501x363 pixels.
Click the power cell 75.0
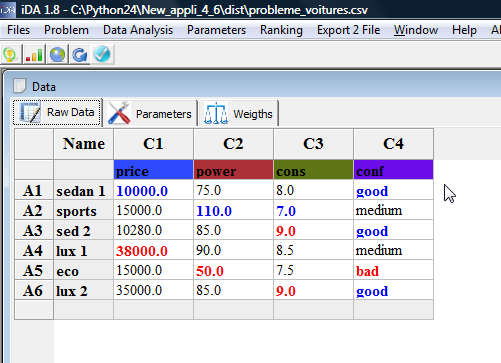(234, 190)
